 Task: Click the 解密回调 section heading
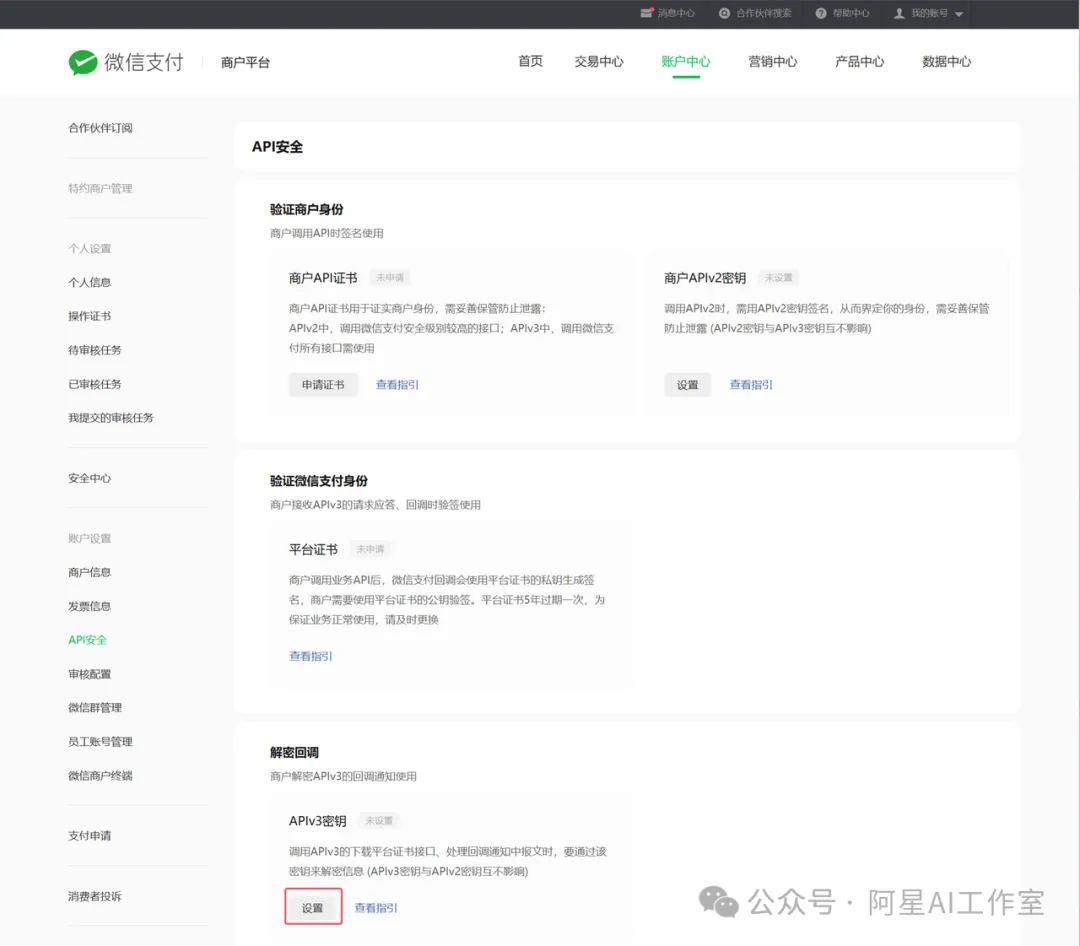tap(294, 752)
